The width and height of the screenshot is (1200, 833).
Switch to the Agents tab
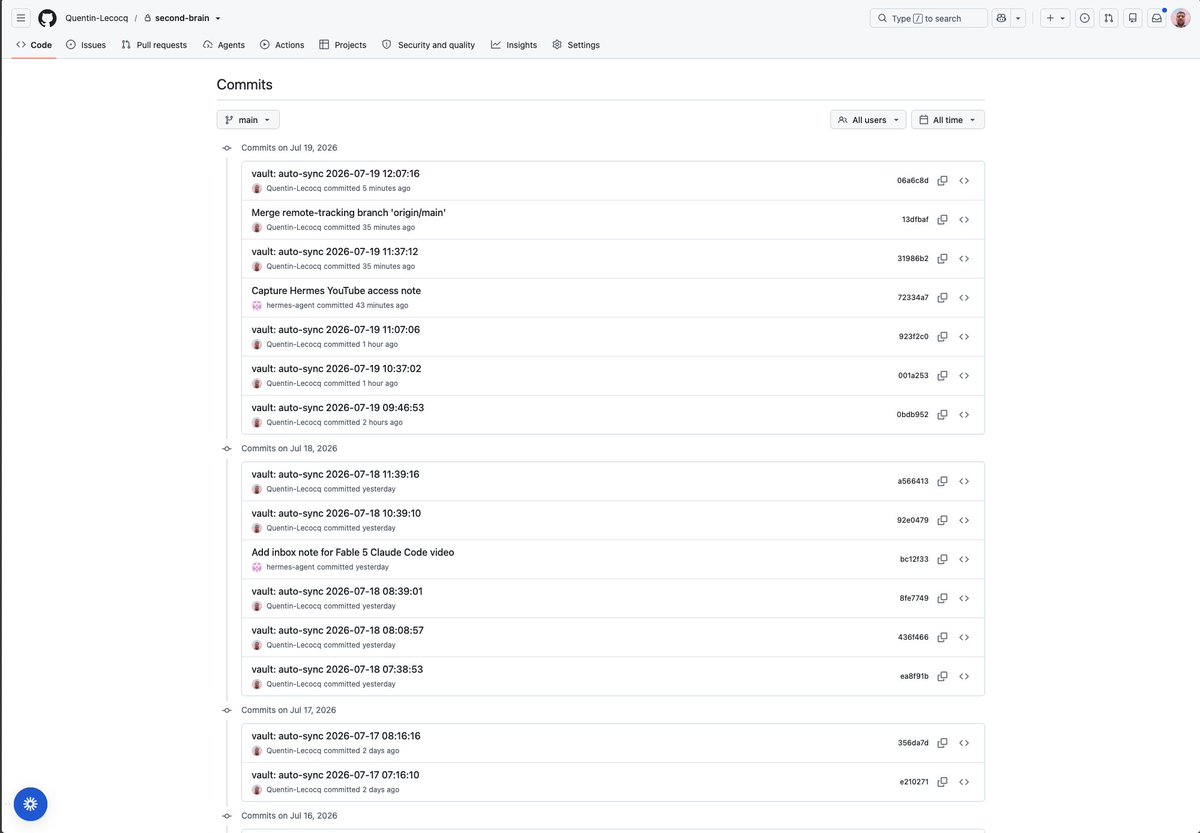[223, 45]
